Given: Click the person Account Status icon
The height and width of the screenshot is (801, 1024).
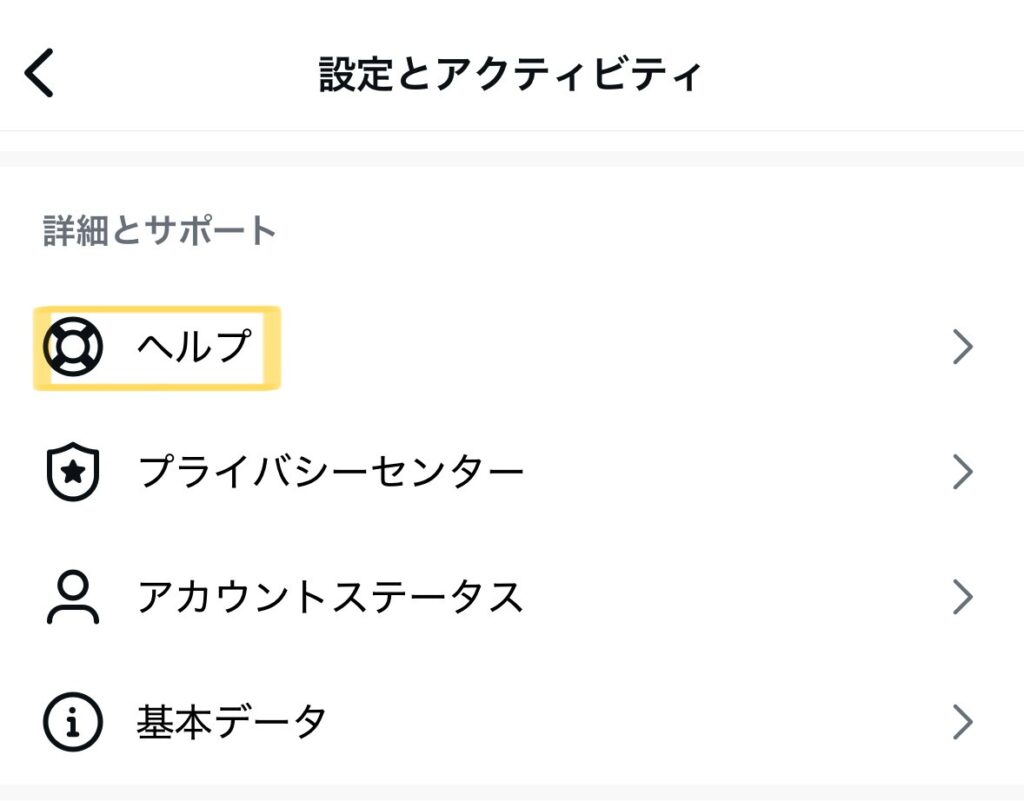Looking at the screenshot, I should click(73, 597).
